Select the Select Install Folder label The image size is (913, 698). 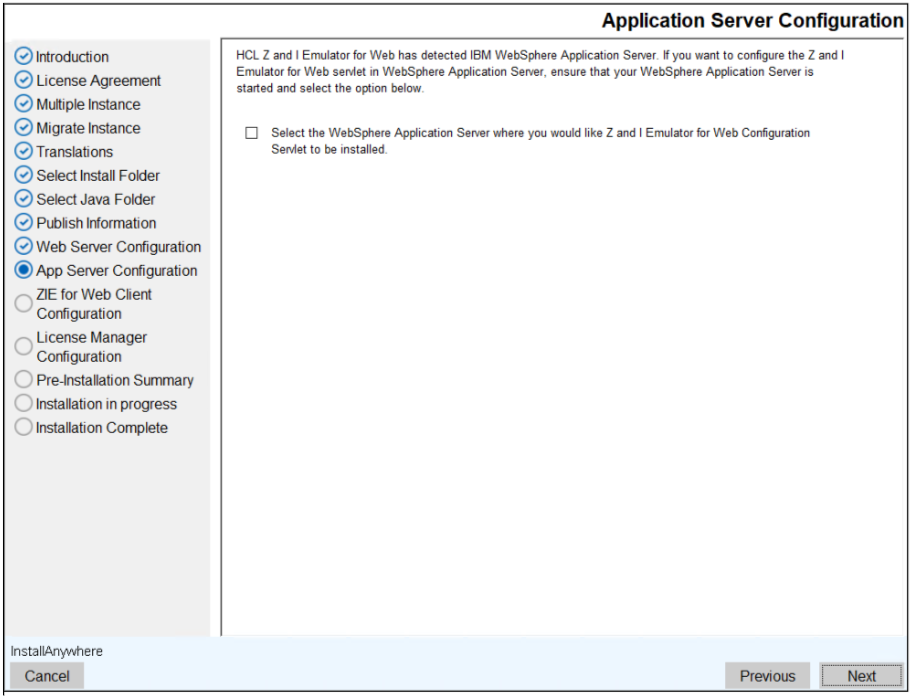pos(98,176)
